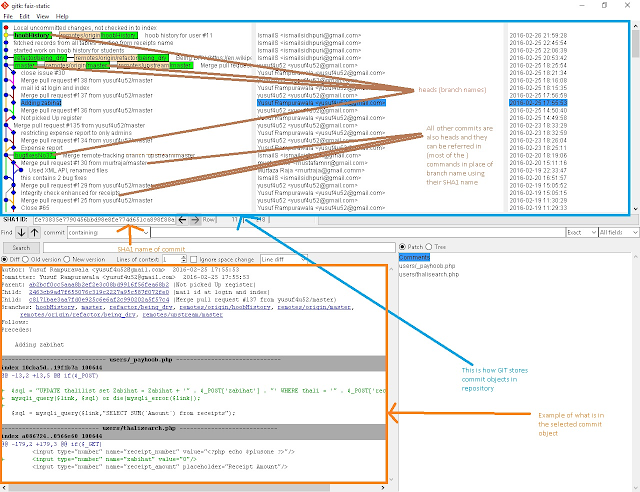This screenshot has height=492, width=640.
Task: Select Comments in the file list
Action: tap(414, 257)
